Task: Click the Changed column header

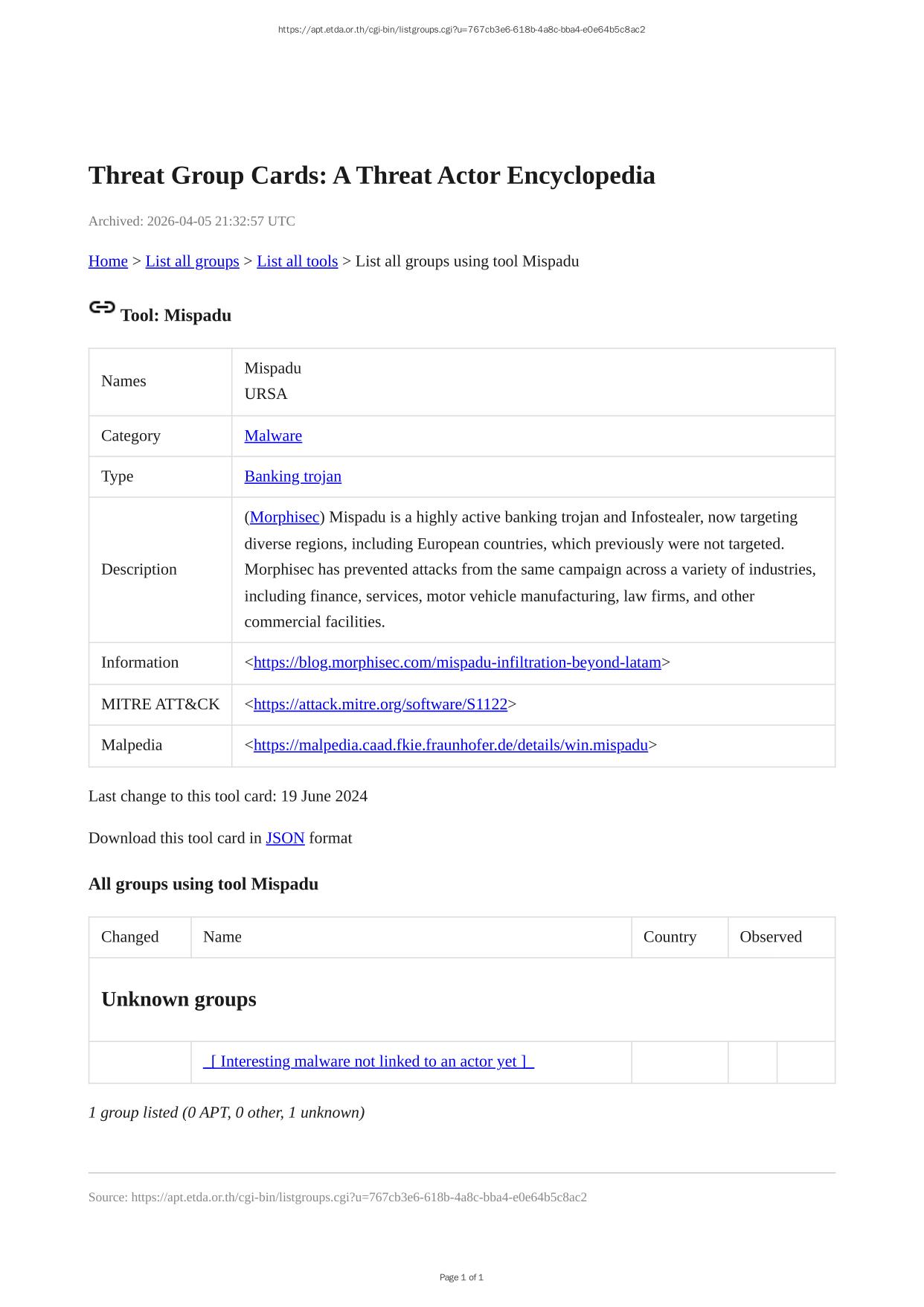Action: (x=130, y=937)
